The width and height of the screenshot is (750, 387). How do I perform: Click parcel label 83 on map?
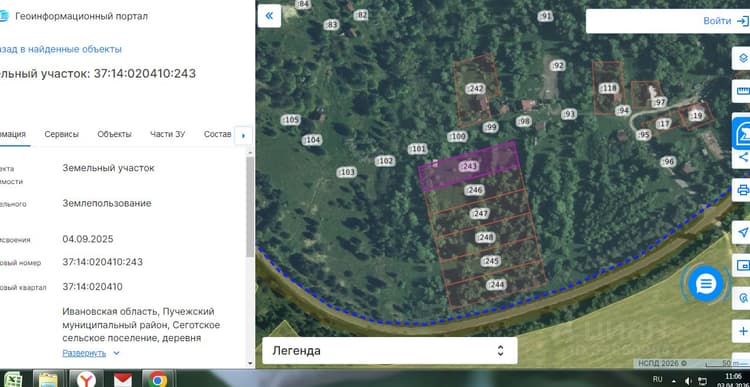click(331, 25)
